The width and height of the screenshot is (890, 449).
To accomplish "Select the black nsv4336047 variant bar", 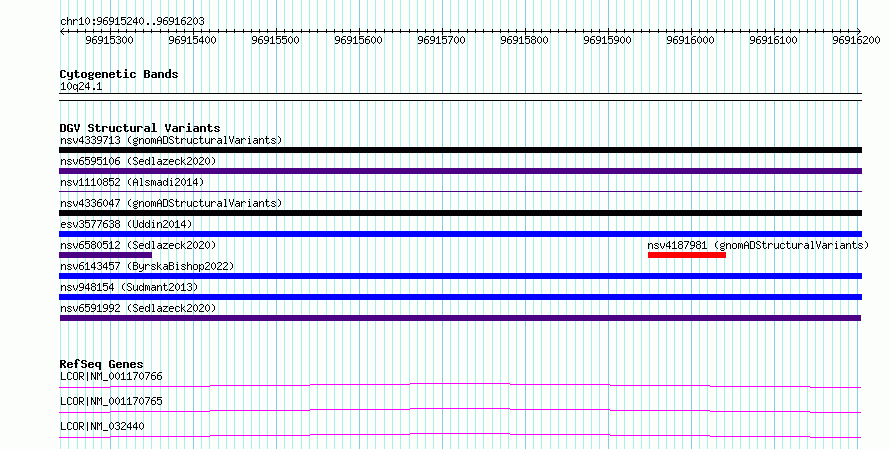I will pyautogui.click(x=460, y=213).
